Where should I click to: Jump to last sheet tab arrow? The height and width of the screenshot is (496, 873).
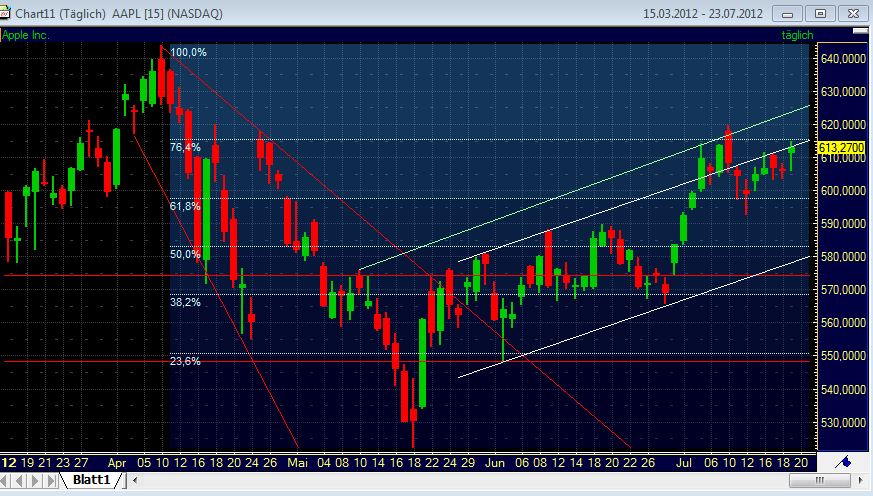pos(51,480)
